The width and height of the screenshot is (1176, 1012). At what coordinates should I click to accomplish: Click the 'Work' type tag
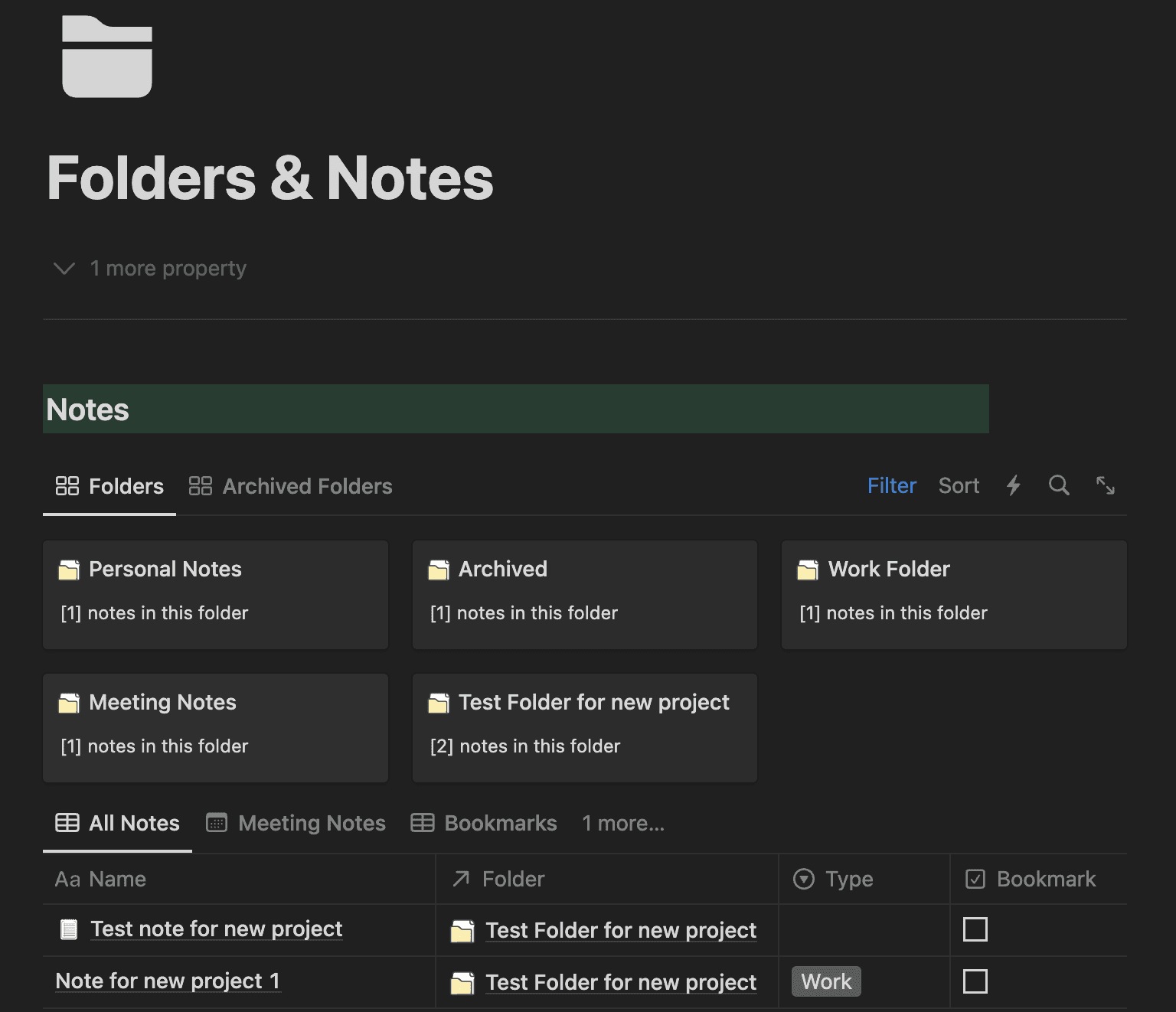coord(826,981)
